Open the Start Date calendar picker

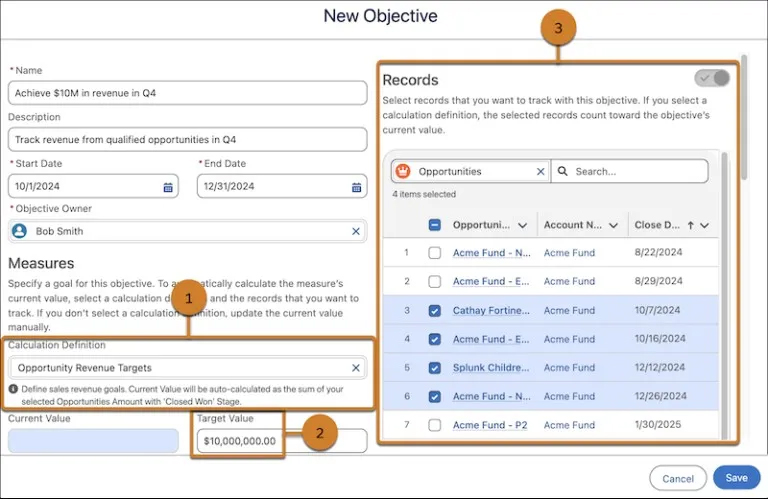point(168,187)
